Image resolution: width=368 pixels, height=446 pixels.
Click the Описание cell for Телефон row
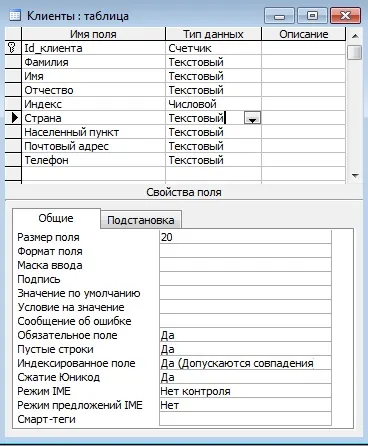(304, 160)
